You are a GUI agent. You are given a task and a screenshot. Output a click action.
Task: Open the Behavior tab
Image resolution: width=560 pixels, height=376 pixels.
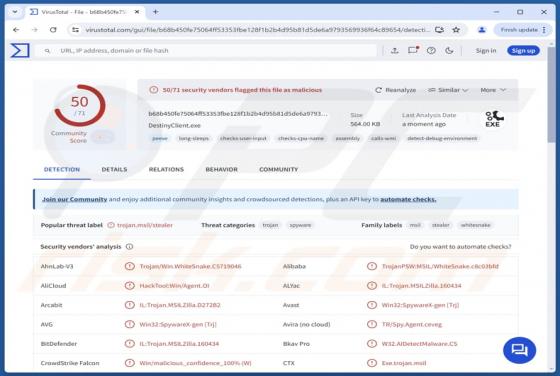pos(221,169)
